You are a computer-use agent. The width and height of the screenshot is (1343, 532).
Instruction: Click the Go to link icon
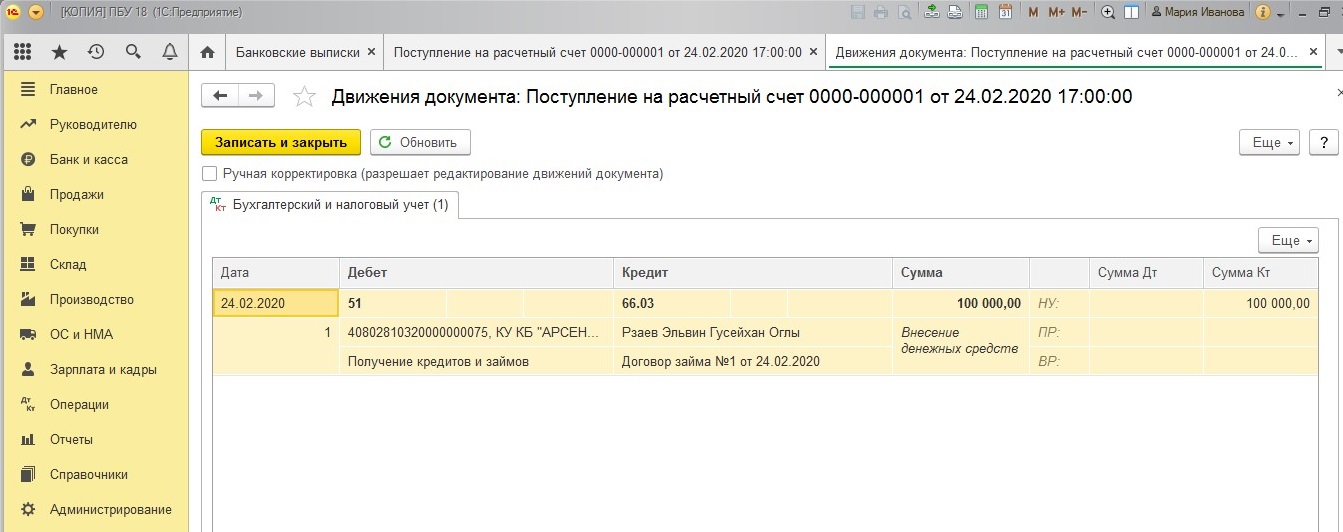(x=955, y=12)
